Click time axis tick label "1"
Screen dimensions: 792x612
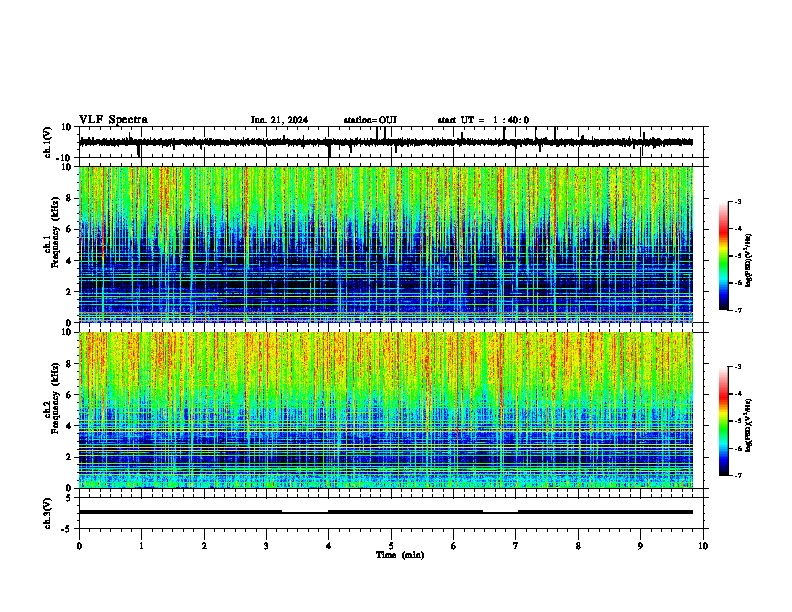coord(141,546)
